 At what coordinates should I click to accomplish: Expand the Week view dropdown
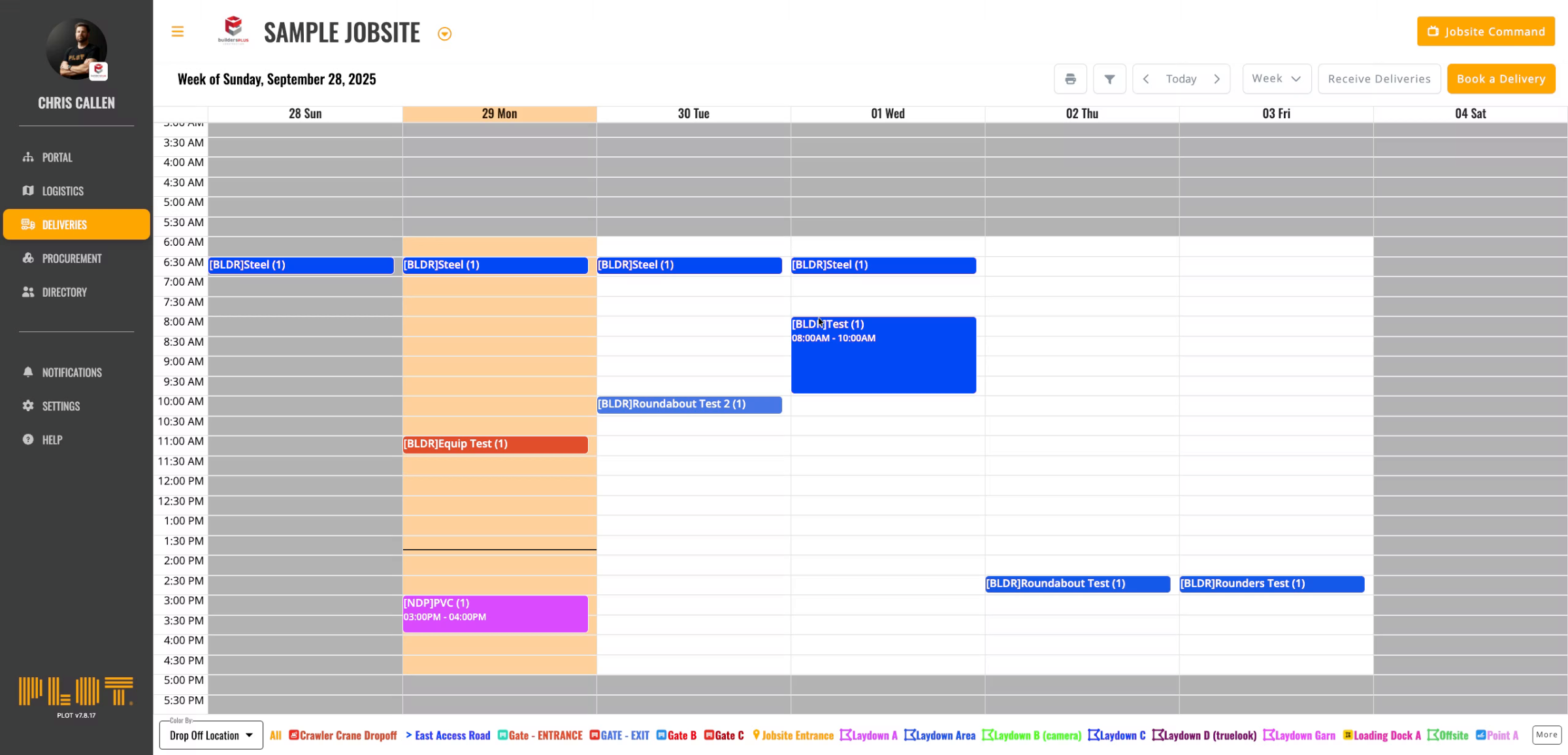click(x=1276, y=78)
